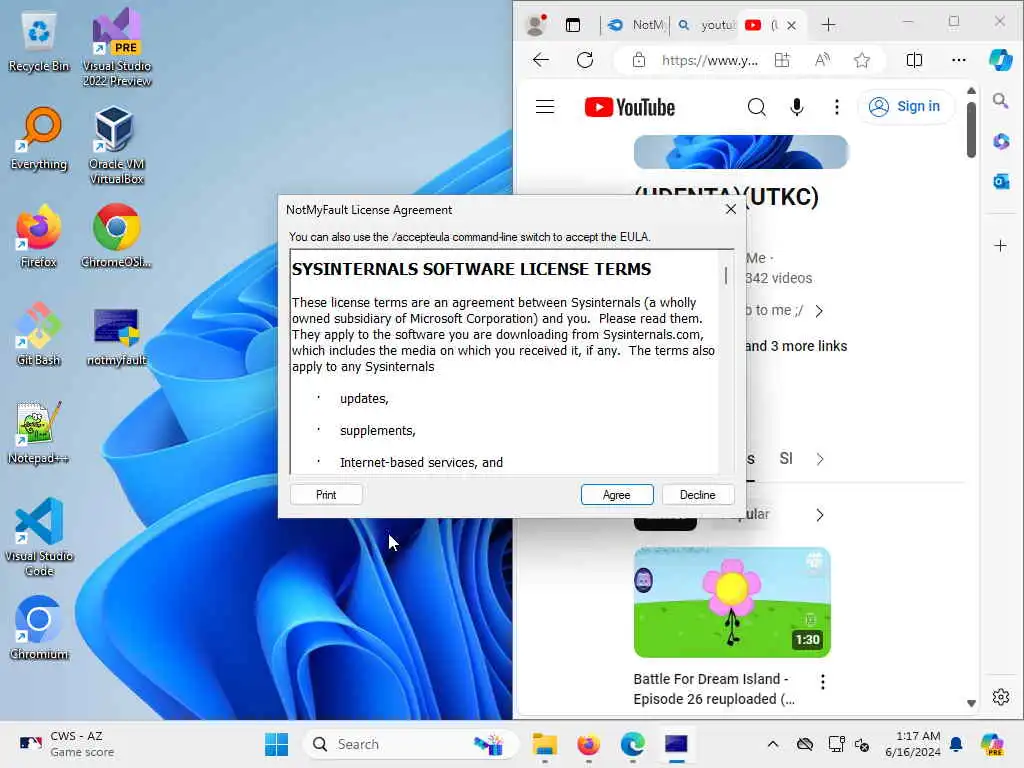
Task: Close the NotMyFault License Agreement dialog
Action: [731, 209]
